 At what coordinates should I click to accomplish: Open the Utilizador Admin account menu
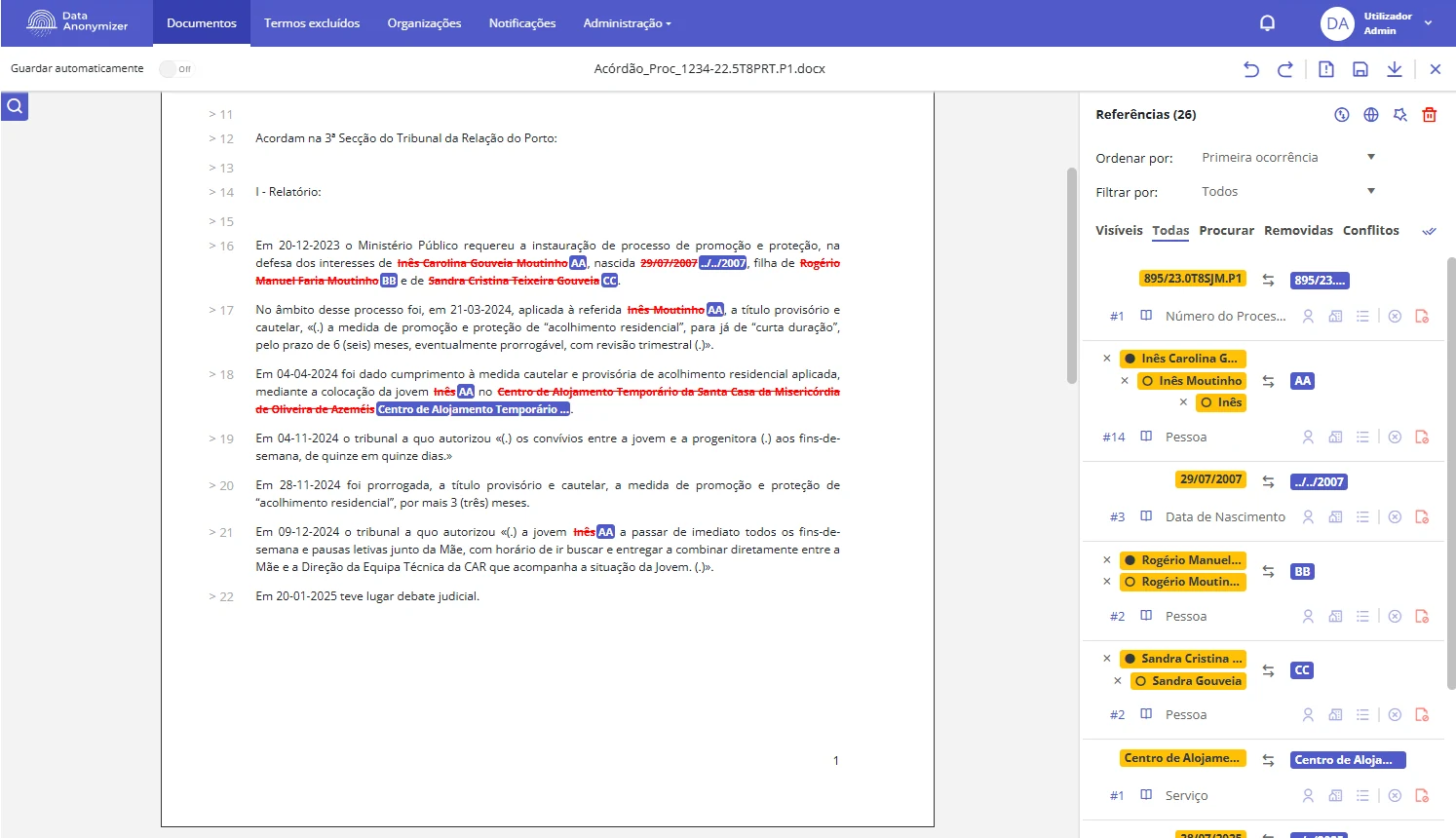(1377, 23)
